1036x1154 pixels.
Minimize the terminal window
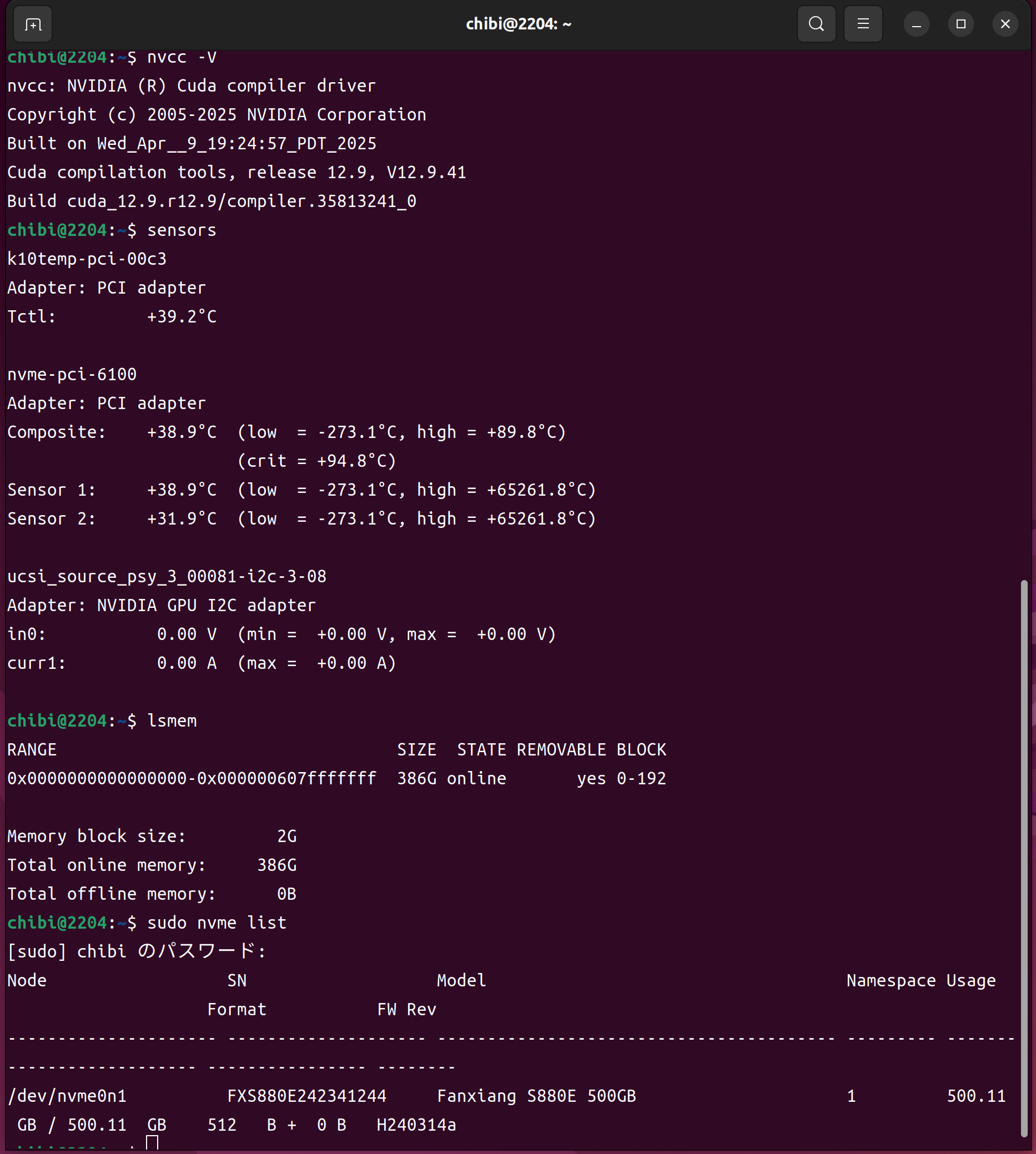[x=917, y=24]
